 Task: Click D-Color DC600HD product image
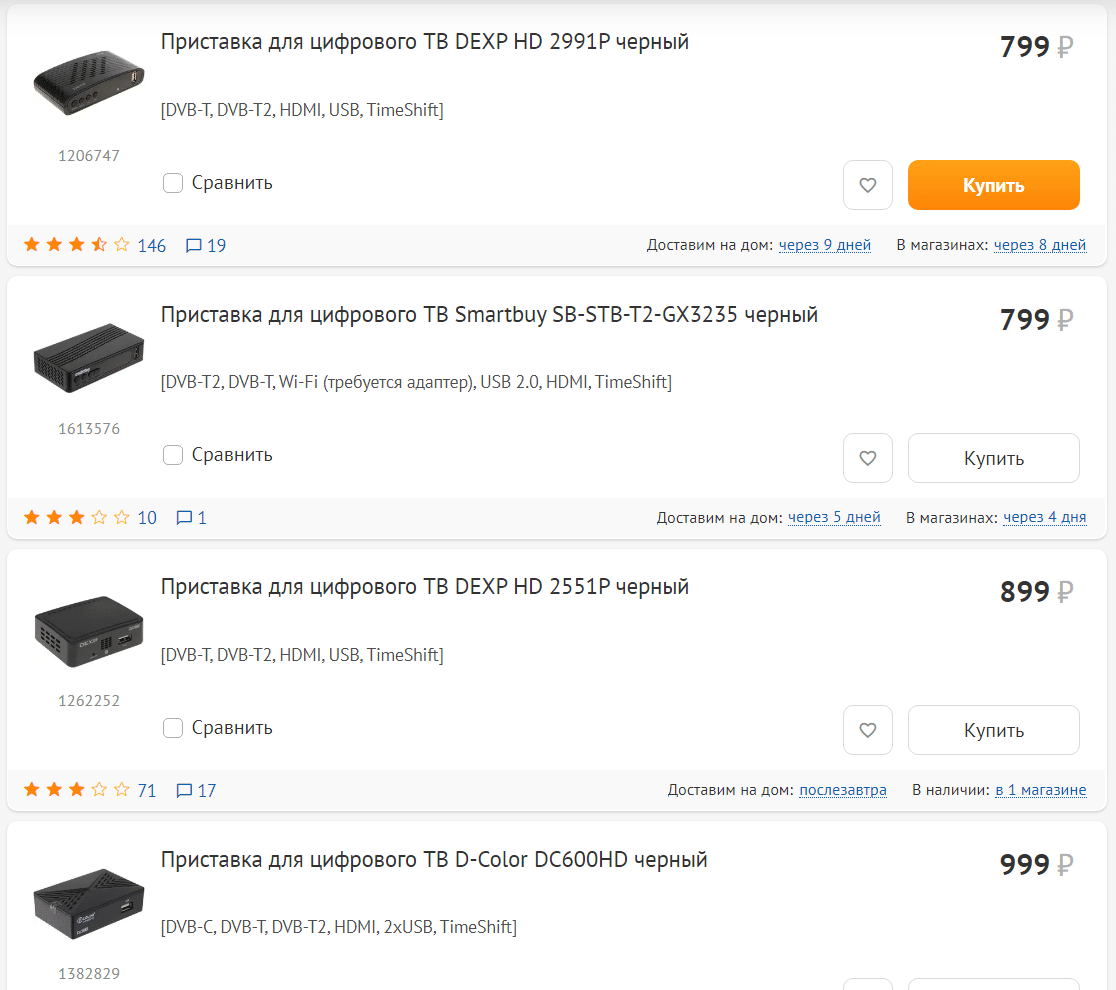click(x=88, y=903)
